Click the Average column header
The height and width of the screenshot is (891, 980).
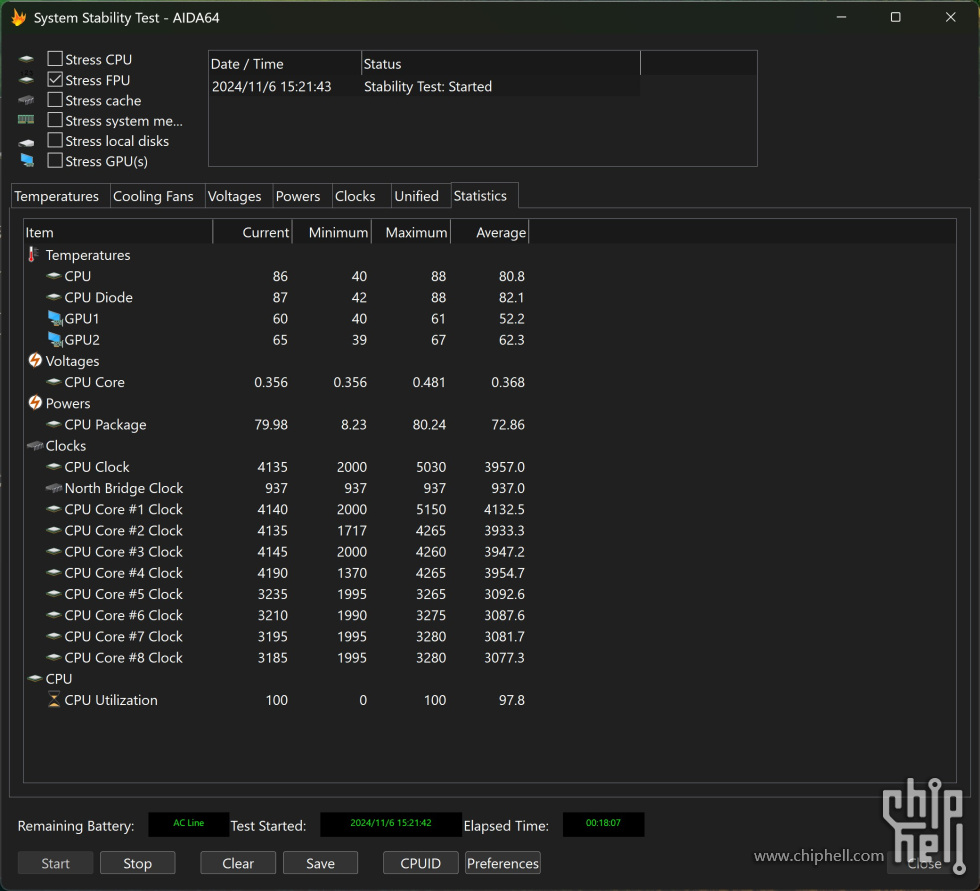490,232
